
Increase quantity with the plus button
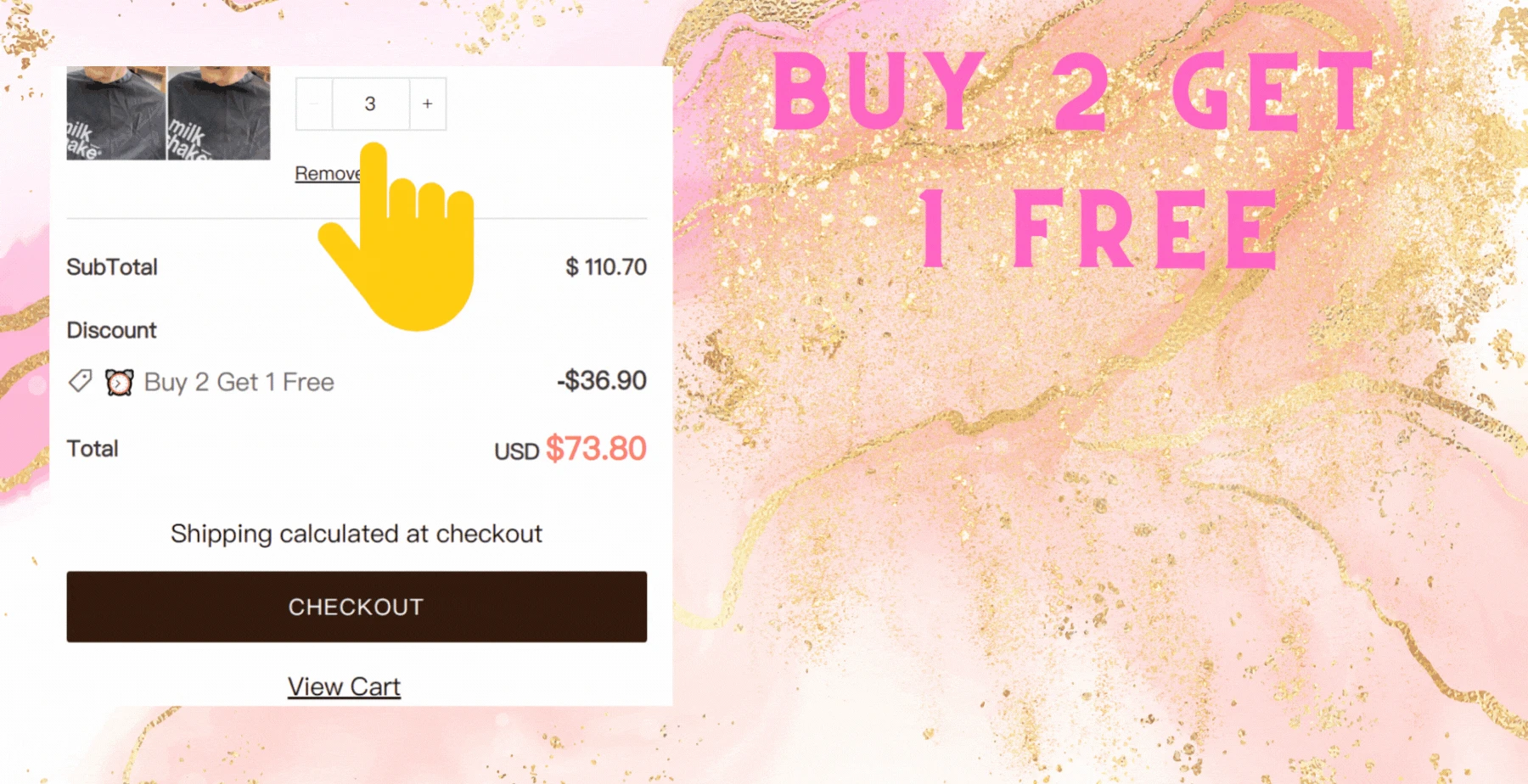point(428,104)
